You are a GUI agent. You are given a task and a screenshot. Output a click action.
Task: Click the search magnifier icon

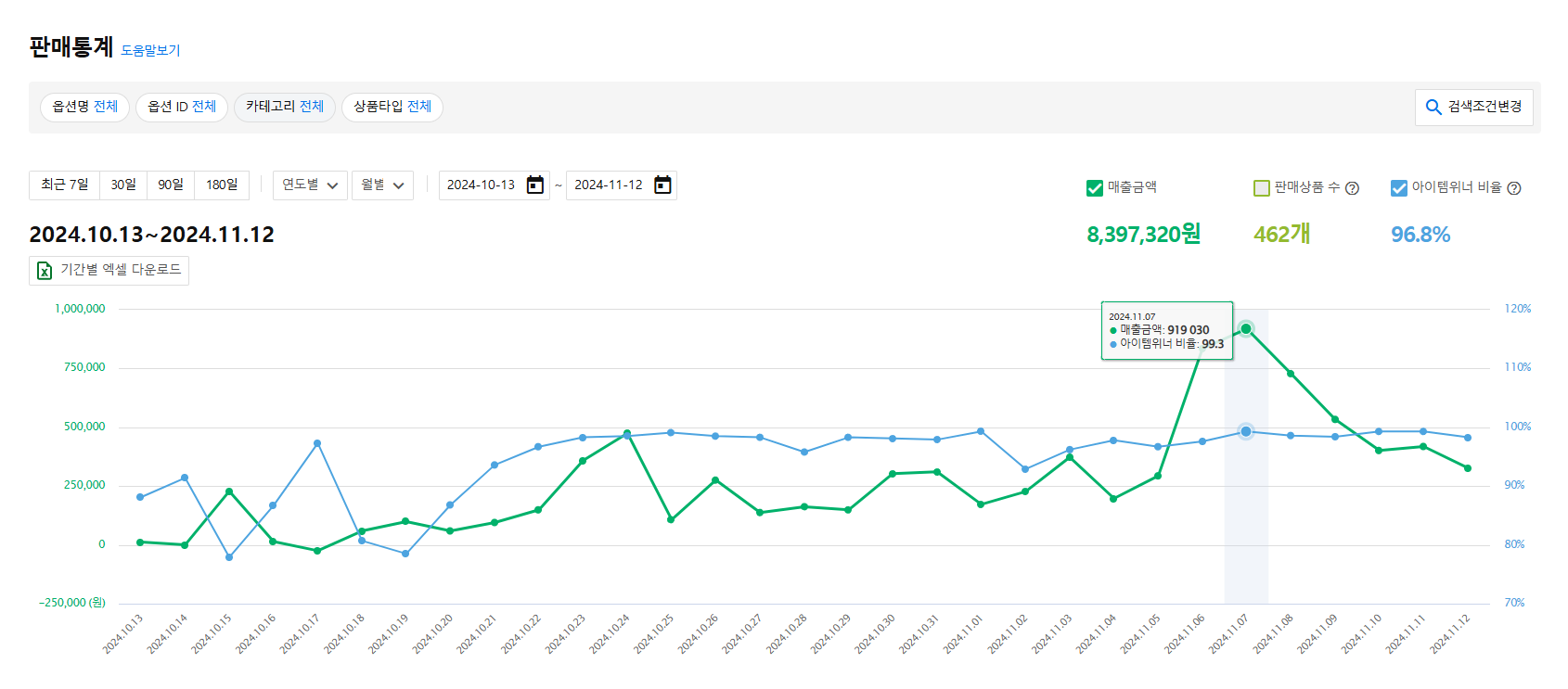[1433, 108]
